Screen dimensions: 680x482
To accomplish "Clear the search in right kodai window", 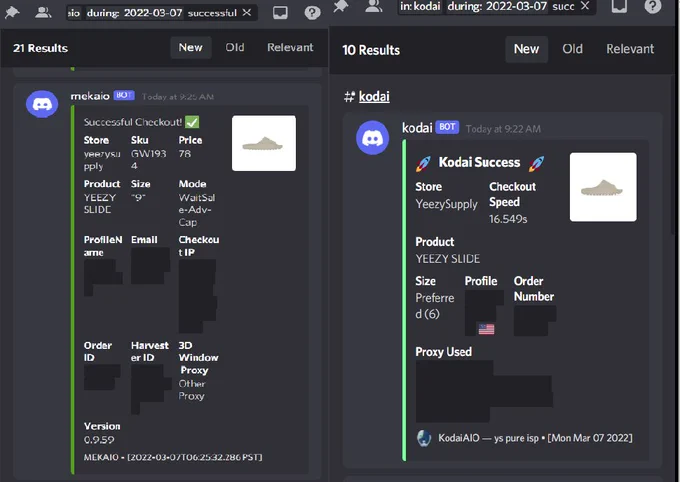I will coord(585,6).
